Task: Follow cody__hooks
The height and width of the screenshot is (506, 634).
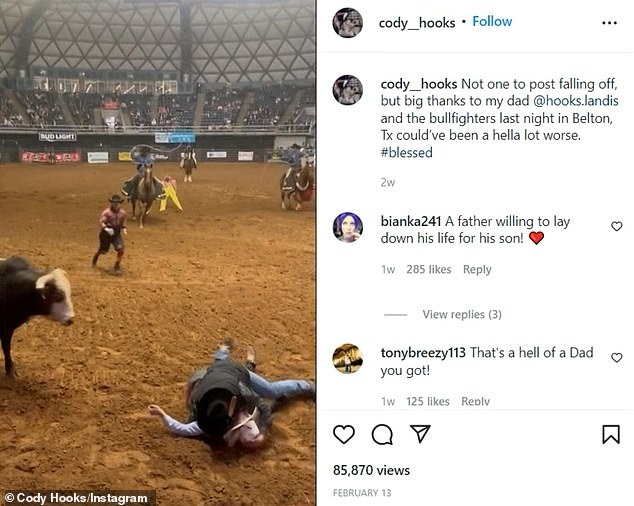Action: tap(492, 21)
